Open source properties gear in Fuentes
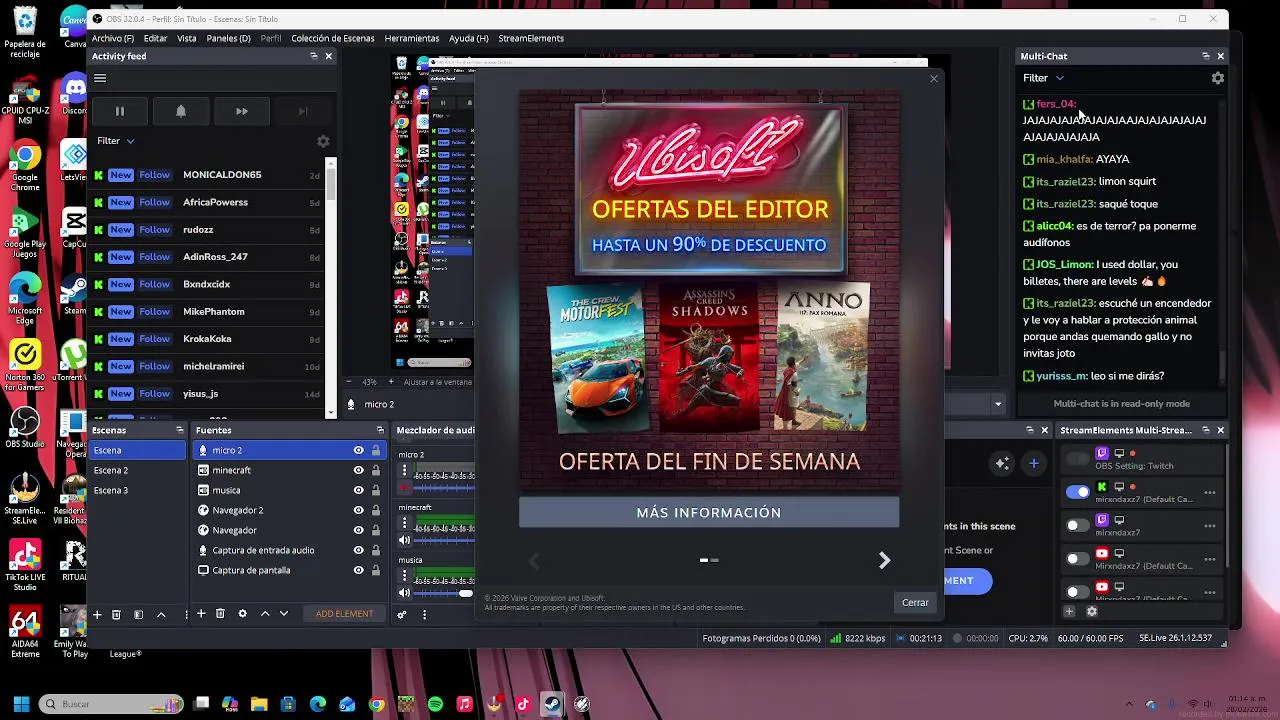 (x=242, y=613)
